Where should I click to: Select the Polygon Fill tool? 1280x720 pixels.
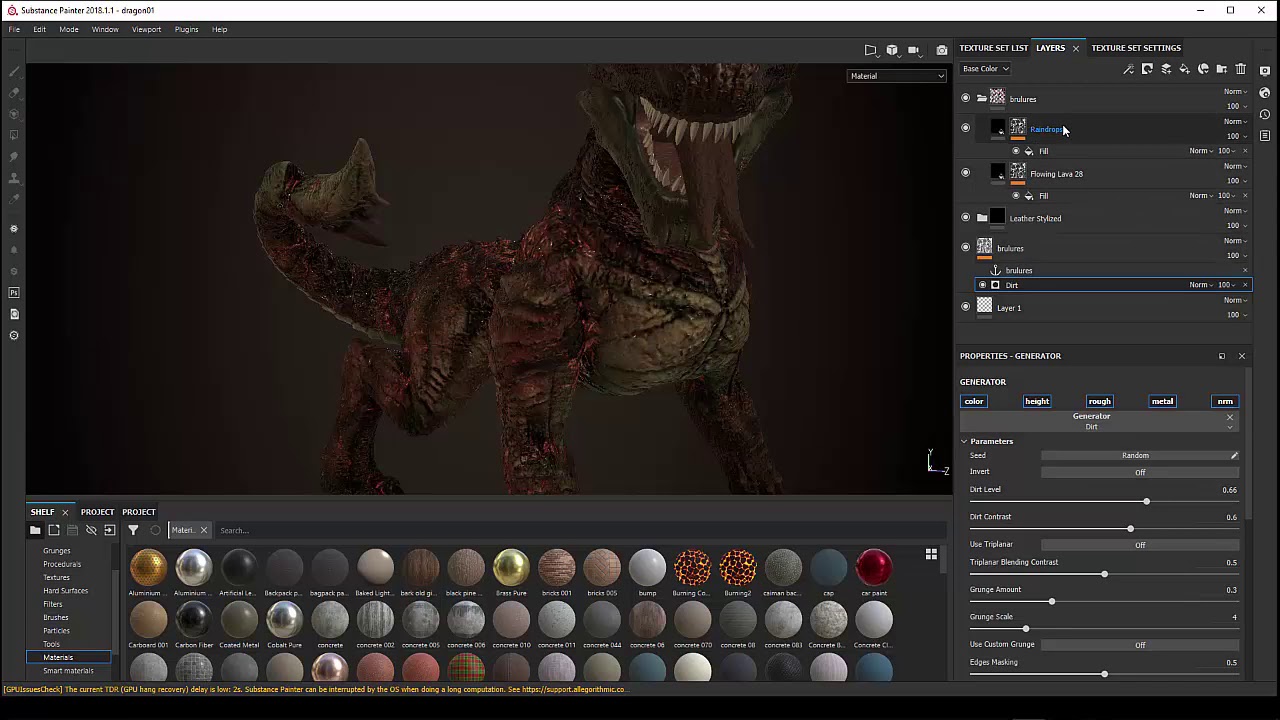(x=14, y=135)
